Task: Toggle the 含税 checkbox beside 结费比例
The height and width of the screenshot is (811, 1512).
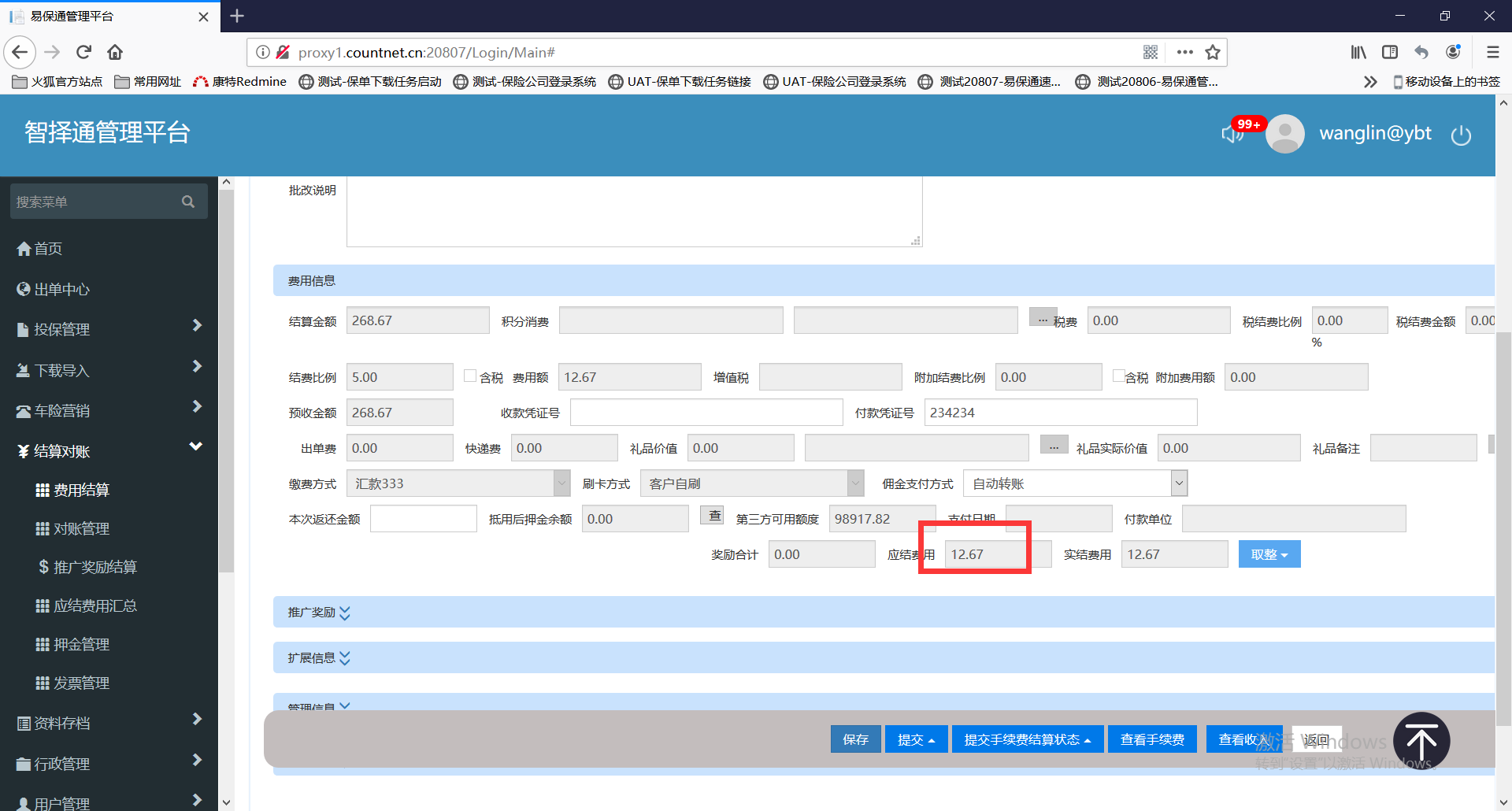Action: (470, 376)
